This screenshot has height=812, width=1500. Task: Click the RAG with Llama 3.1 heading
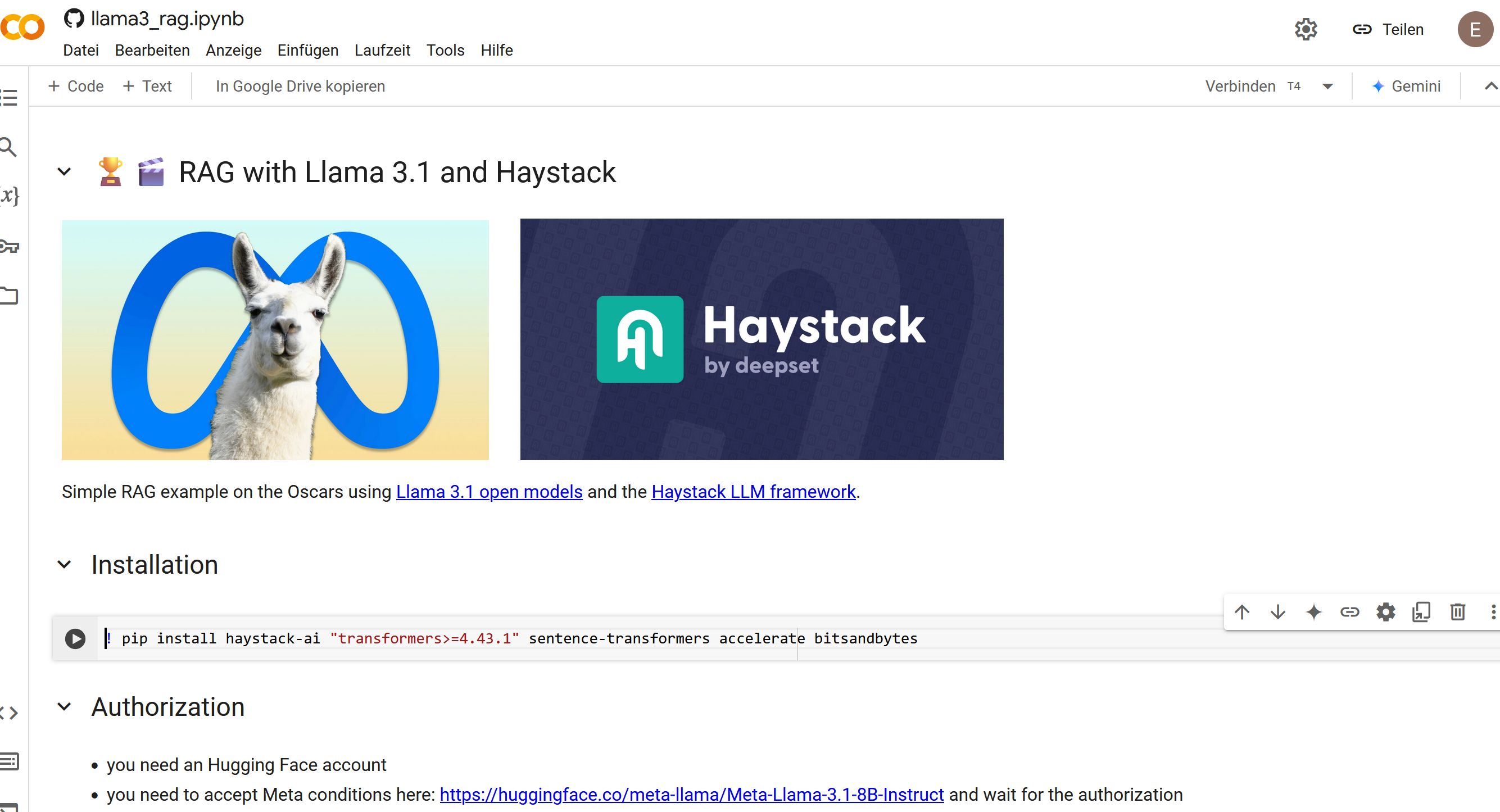point(397,173)
